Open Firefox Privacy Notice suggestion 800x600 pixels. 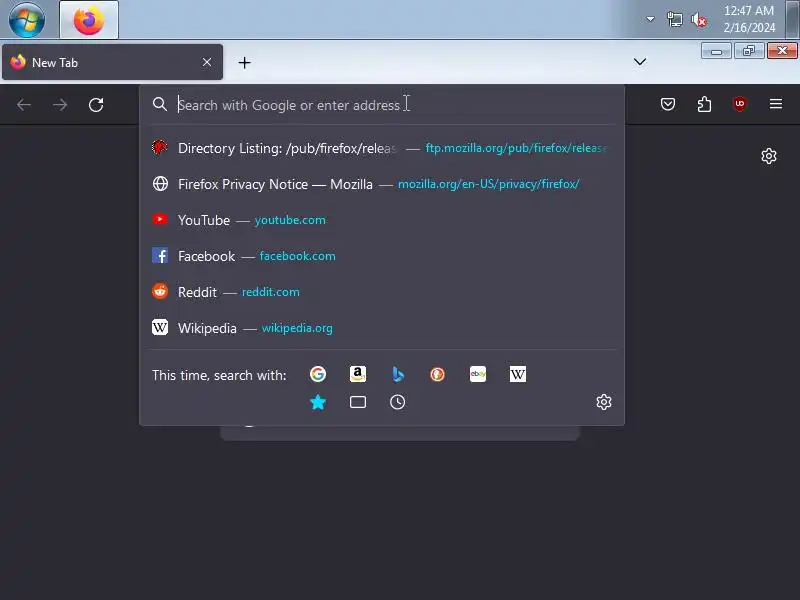tap(382, 184)
